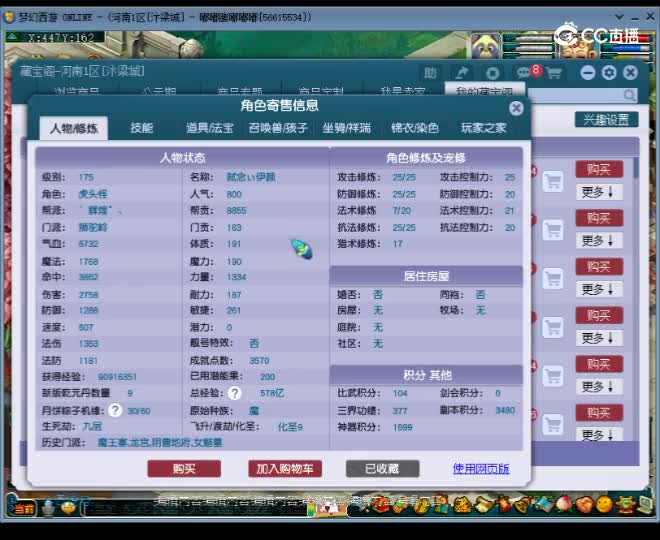660x540 pixels.
Task: Expand the bottommost 更多 dropdown in the listing
Action: (x=599, y=434)
